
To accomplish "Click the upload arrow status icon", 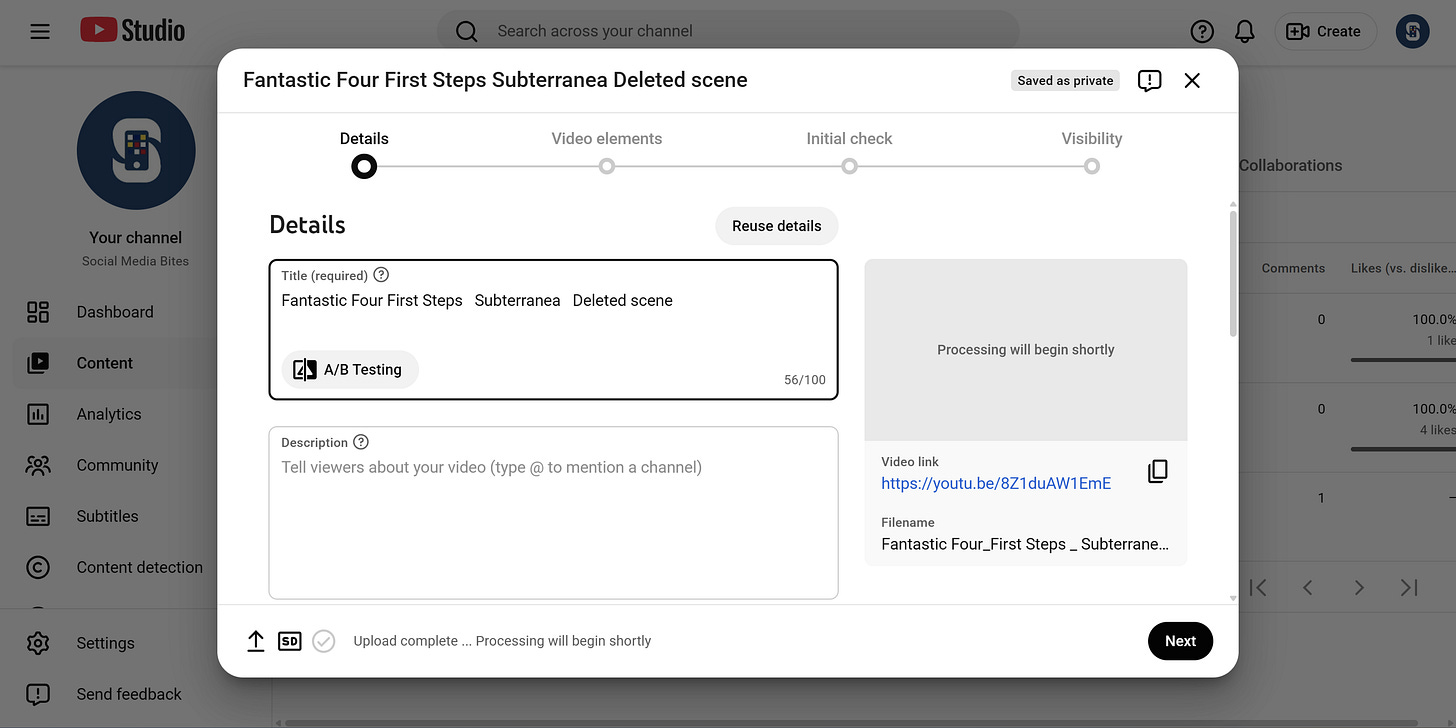I will [256, 641].
